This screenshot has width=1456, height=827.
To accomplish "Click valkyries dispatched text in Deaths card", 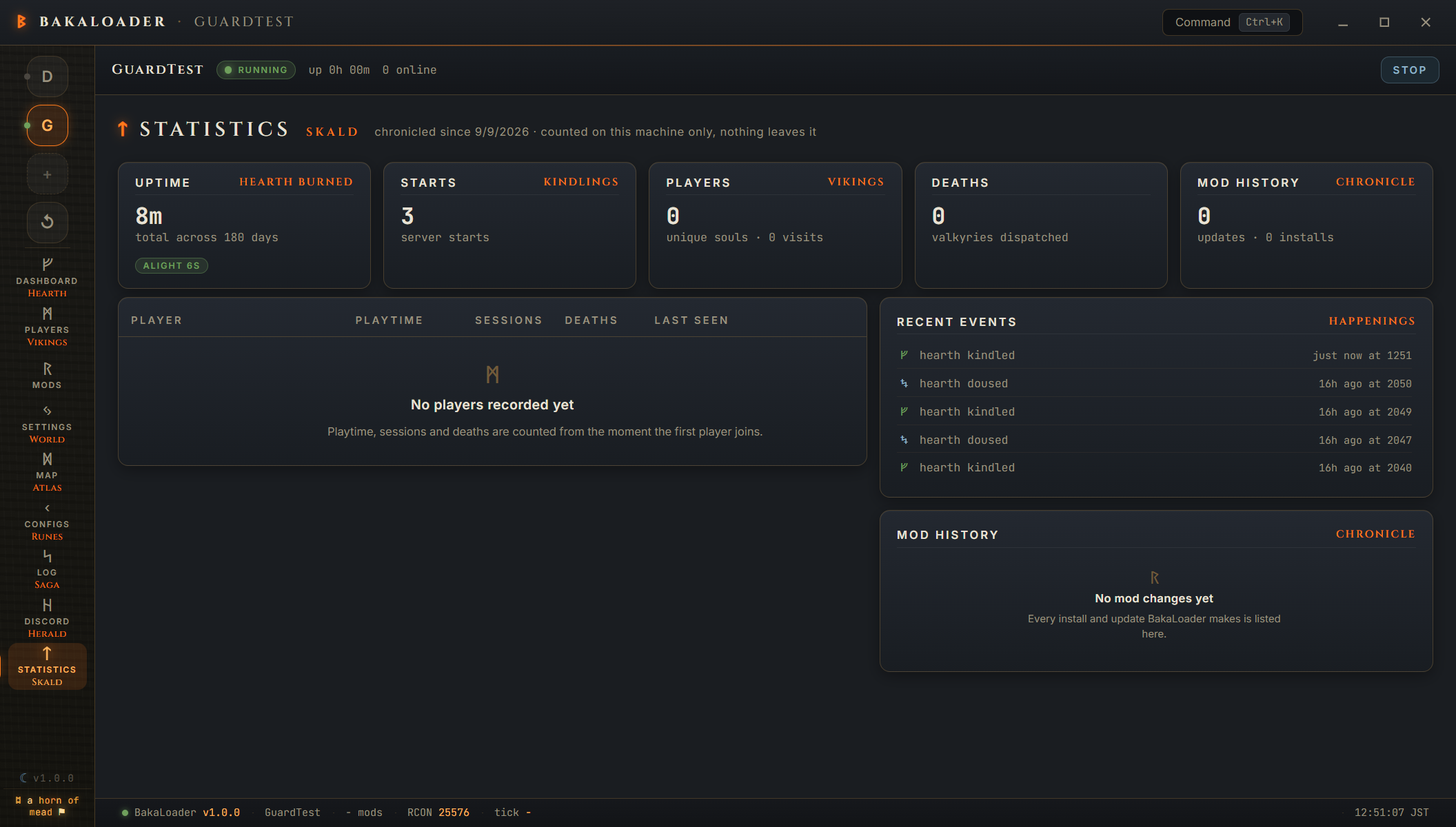I will tap(1000, 237).
